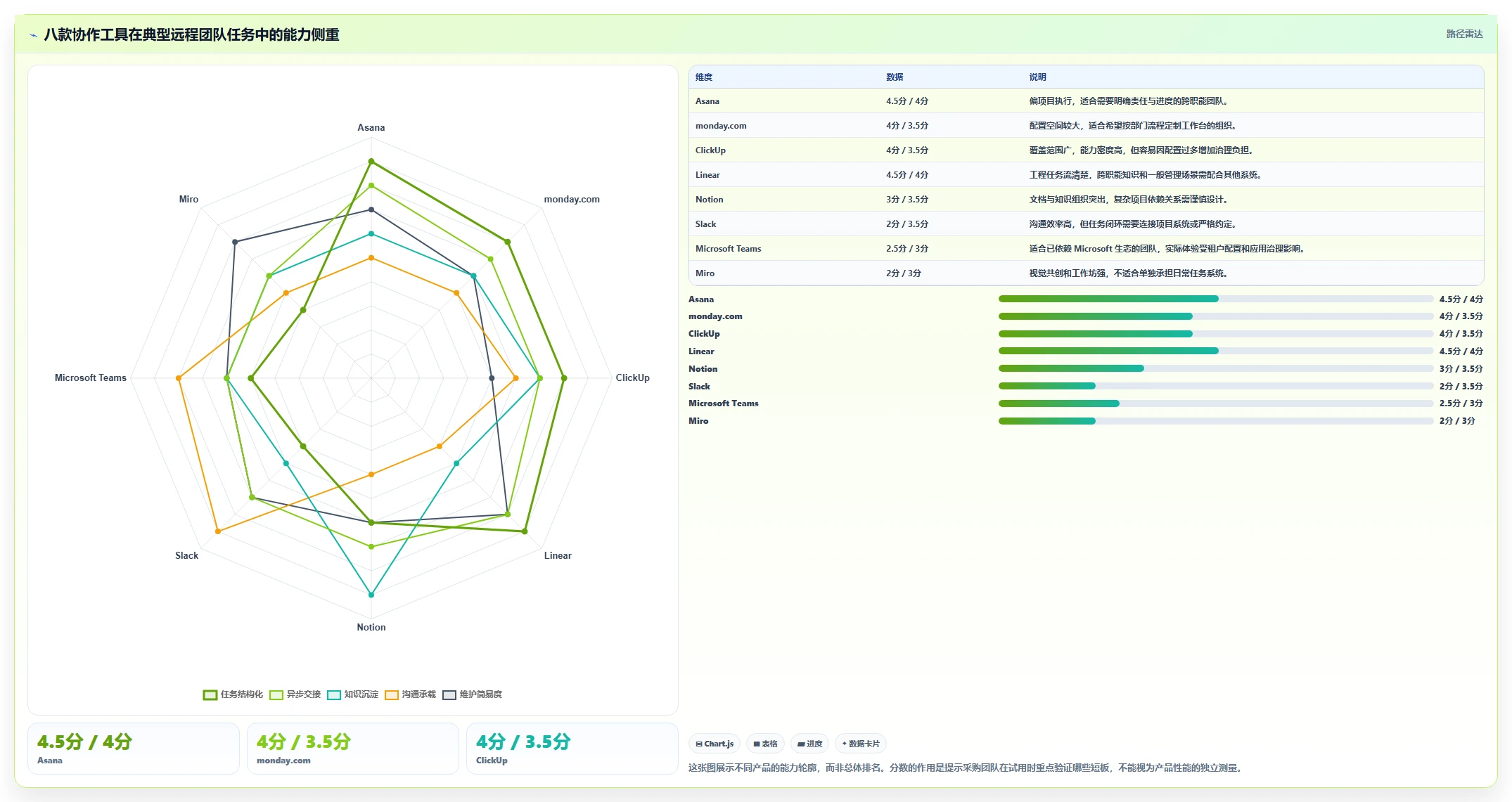Viewport: 1512px width, 802px height.
Task: Click the footnote beginning 这张图展示不同产品的能力轮廓
Action: [967, 768]
